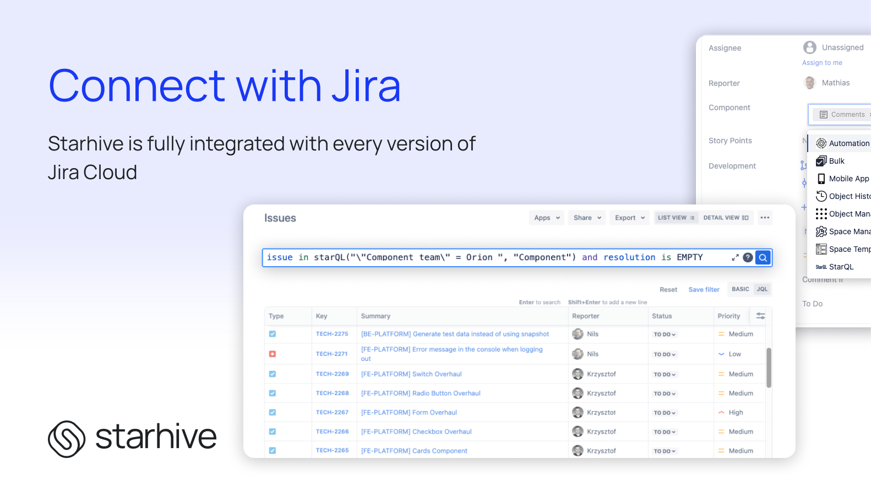The image size is (871, 496).
Task: Open the Apps dropdown
Action: click(x=547, y=218)
